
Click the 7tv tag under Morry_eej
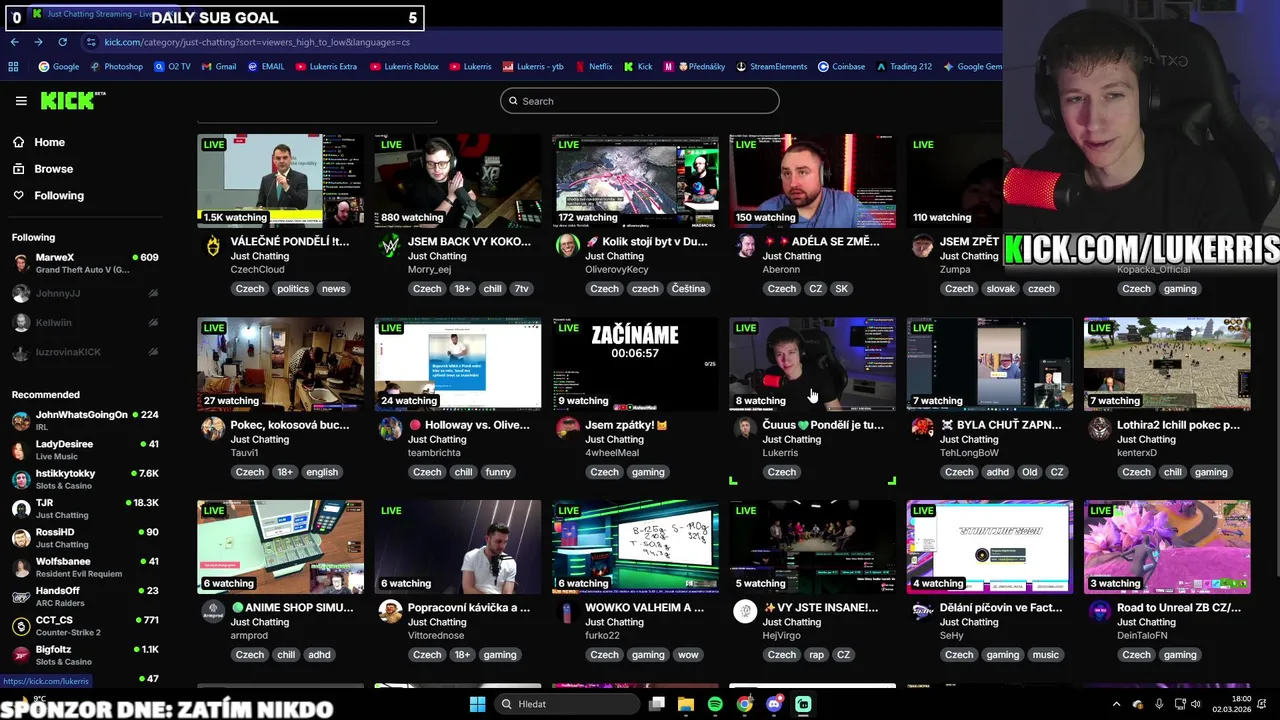pyautogui.click(x=521, y=289)
